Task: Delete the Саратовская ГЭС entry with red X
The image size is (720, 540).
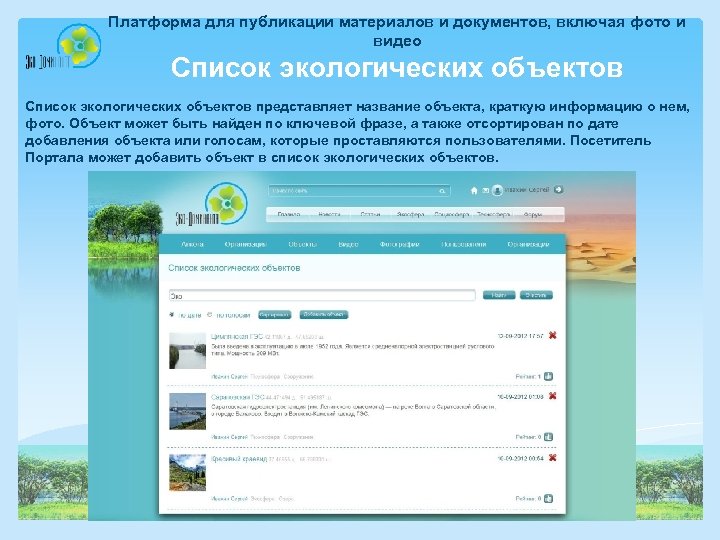Action: point(552,396)
